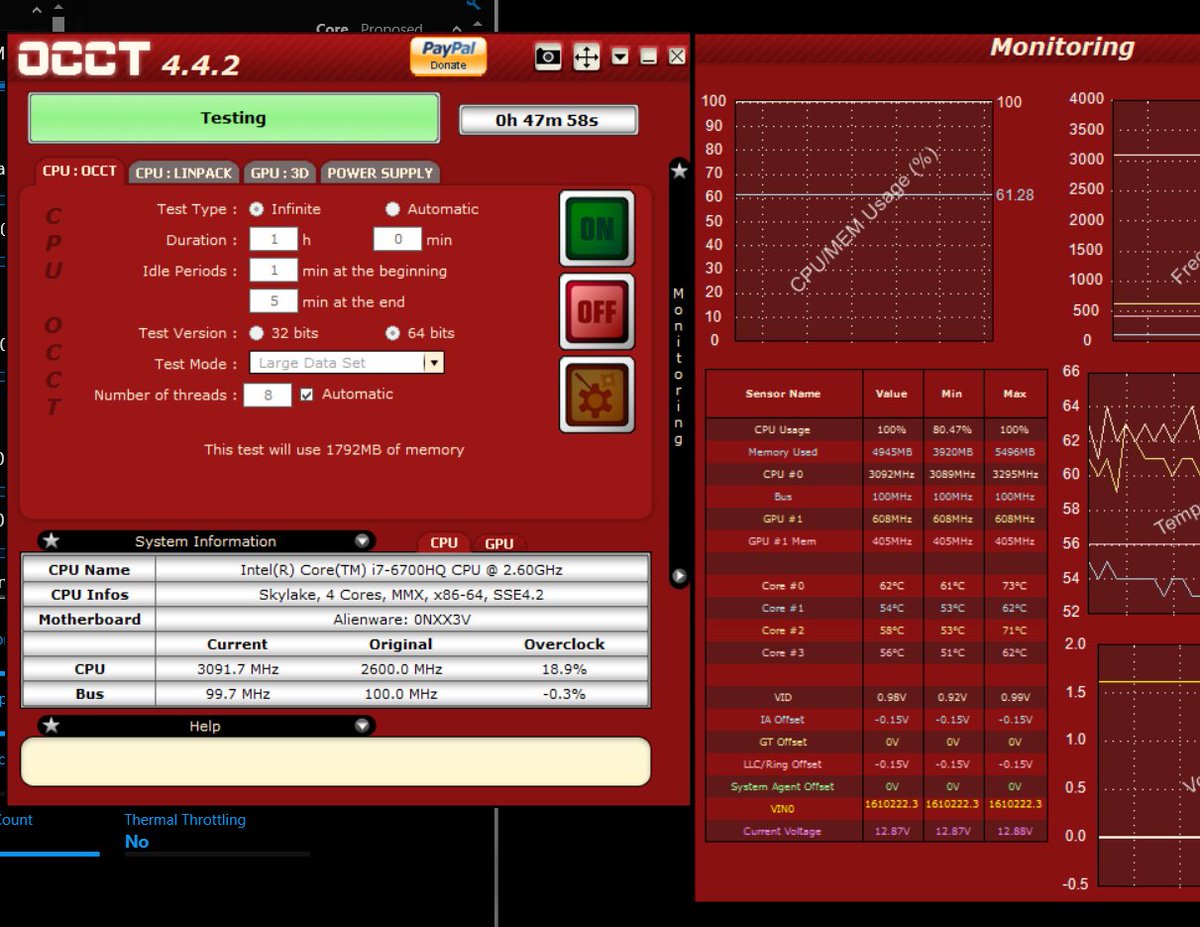This screenshot has width=1200, height=927.
Task: Click idle minutes at the end field
Action: (x=273, y=302)
